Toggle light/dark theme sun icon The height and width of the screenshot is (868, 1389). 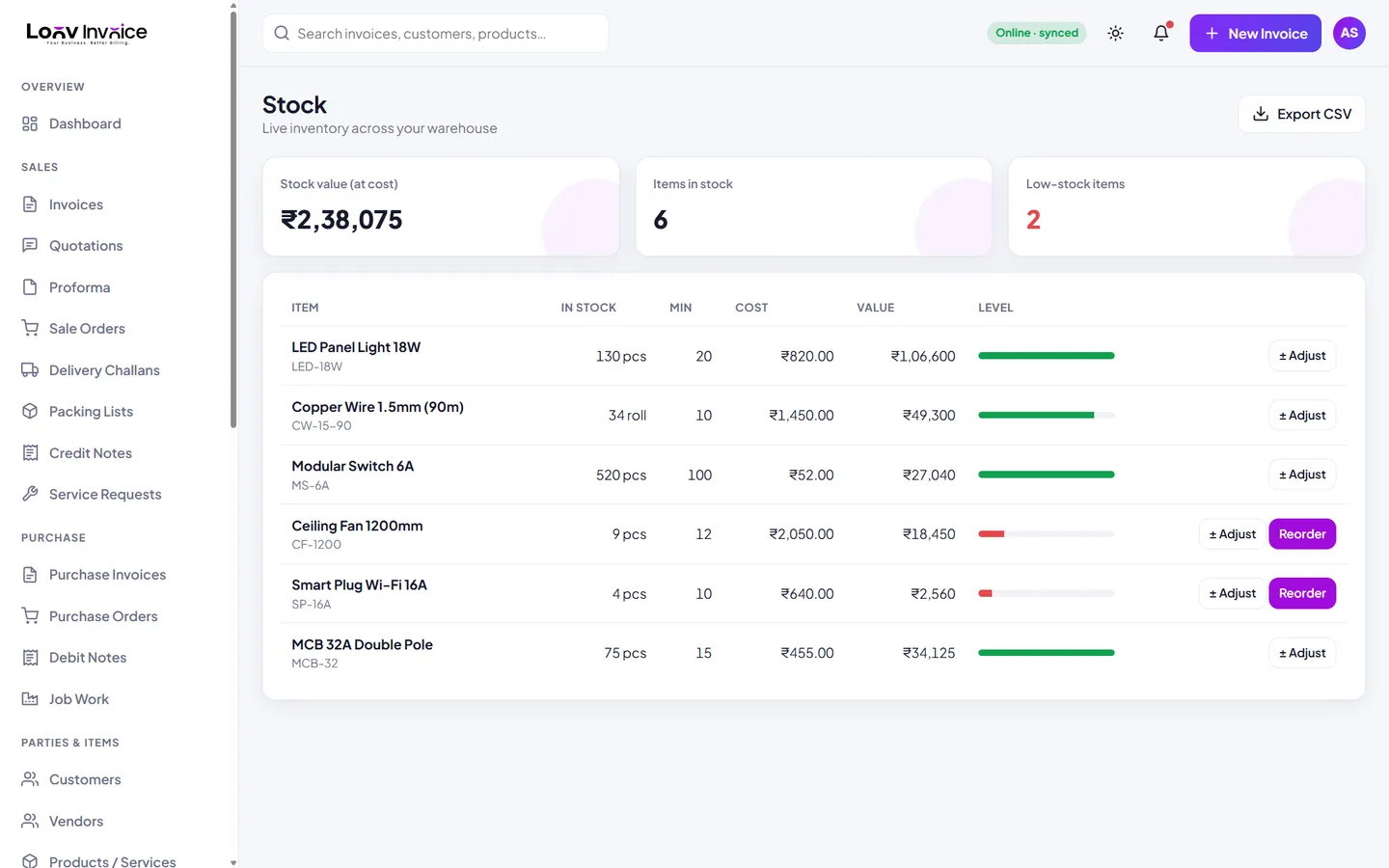point(1116,33)
